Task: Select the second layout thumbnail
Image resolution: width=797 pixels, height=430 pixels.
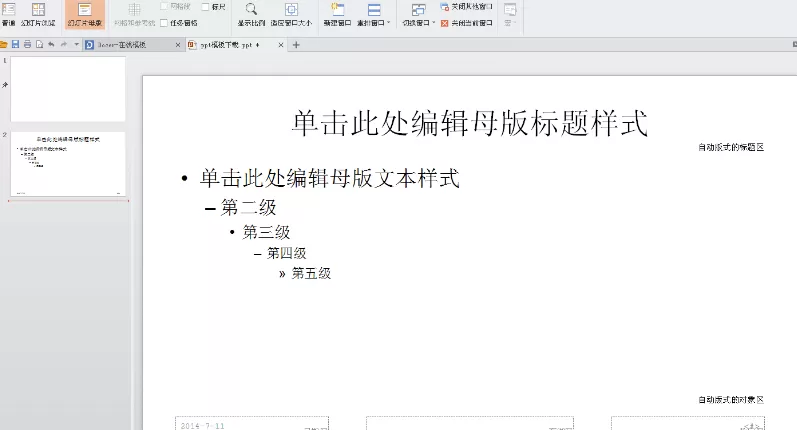Action: 68,164
